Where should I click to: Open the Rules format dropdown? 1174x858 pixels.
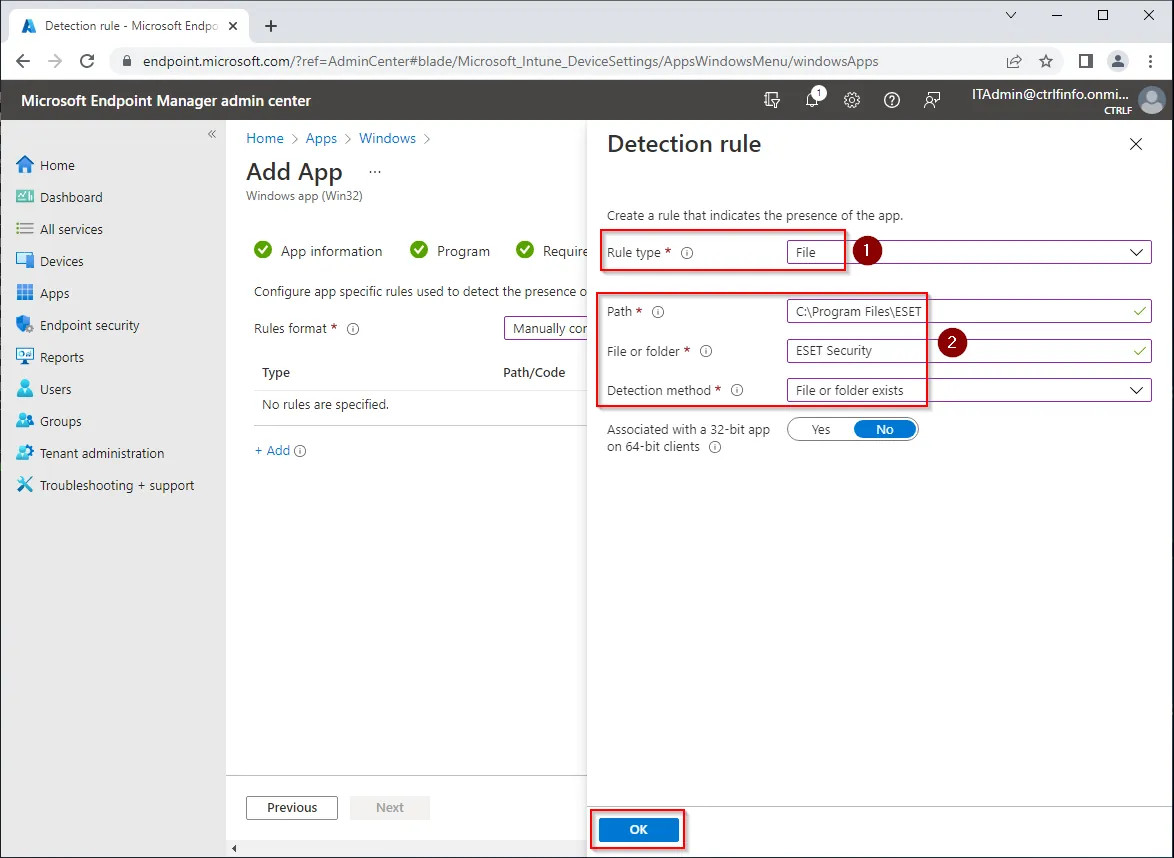click(545, 329)
